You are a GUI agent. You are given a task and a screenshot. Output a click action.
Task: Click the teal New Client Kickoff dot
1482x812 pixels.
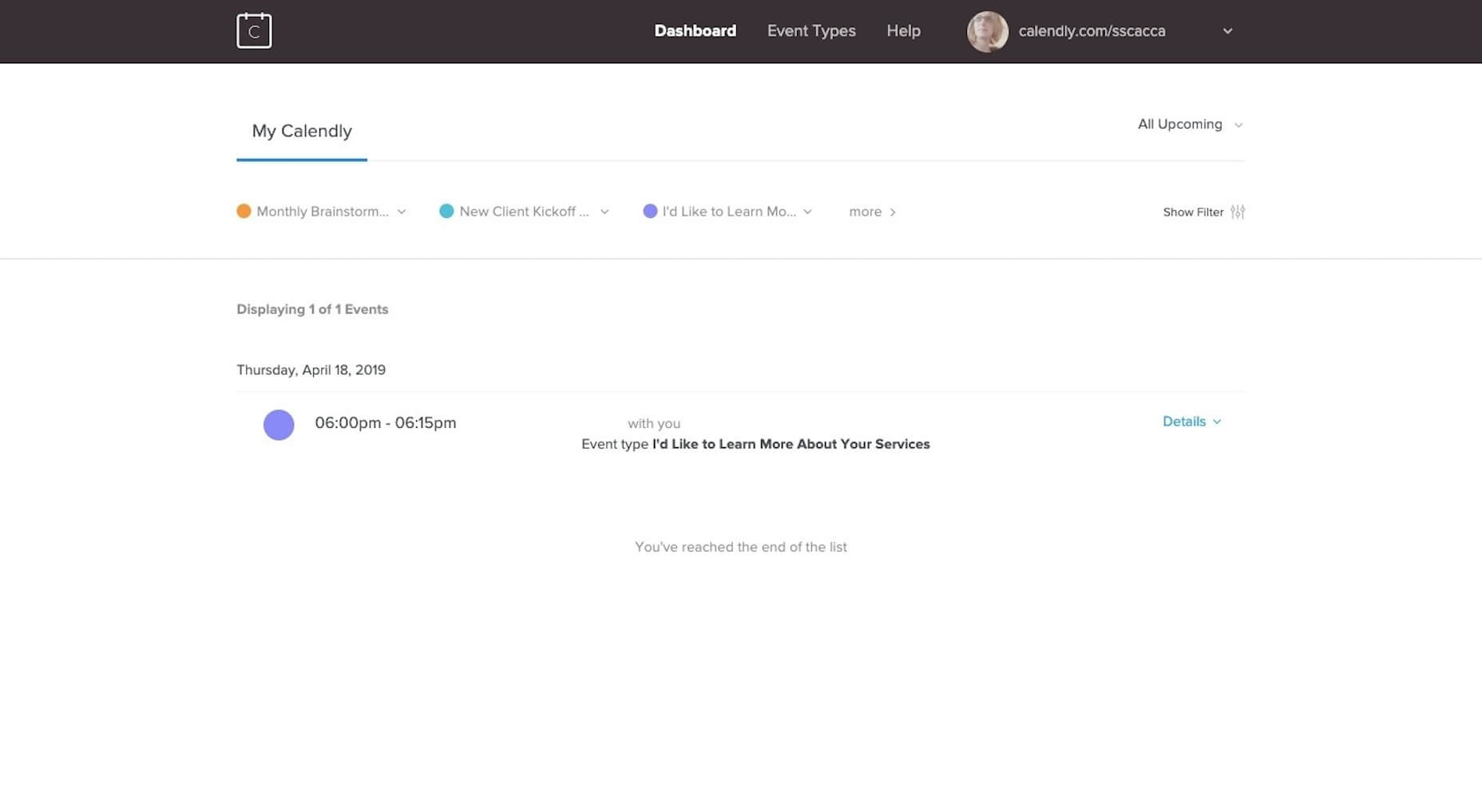(x=446, y=211)
